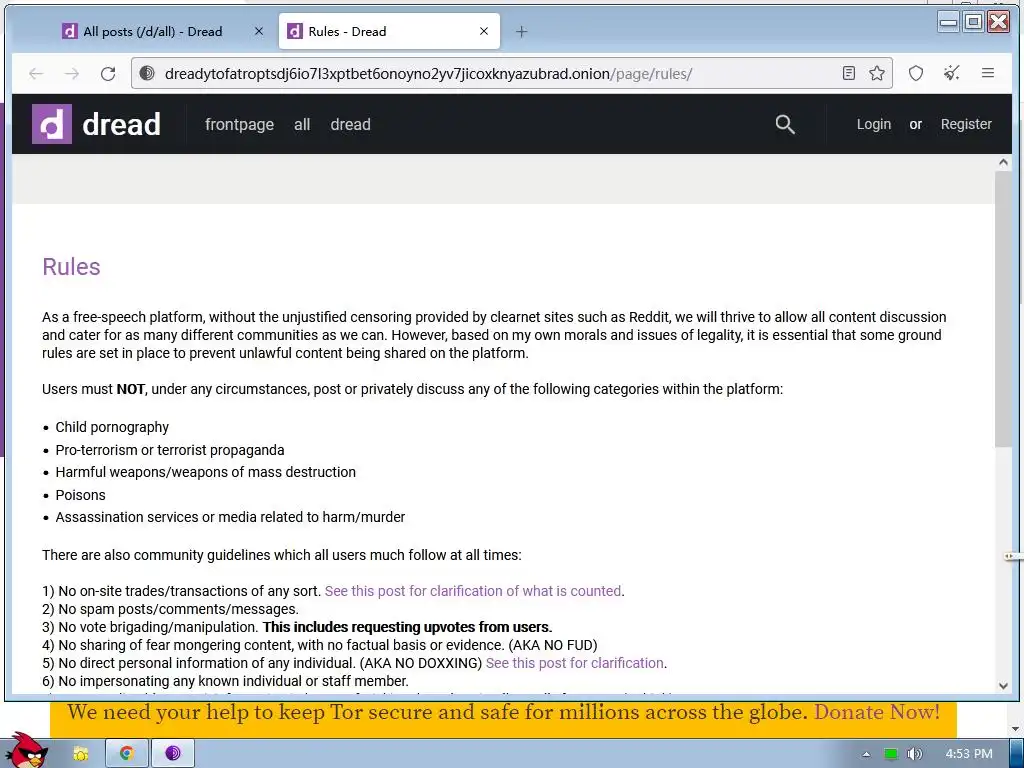Click '2) No spam posts/comments/messages.' line
1024x768 pixels.
tap(170, 609)
